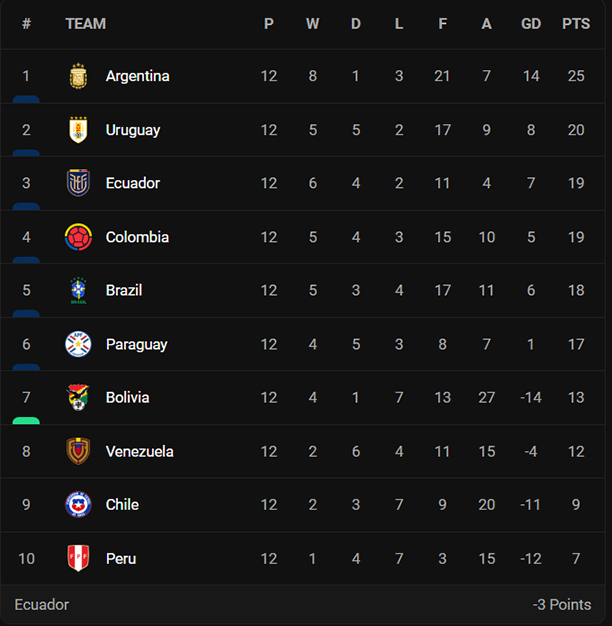The image size is (612, 626).
Task: Click the Ecuador -3 Points deduction note
Action: [x=561, y=605]
